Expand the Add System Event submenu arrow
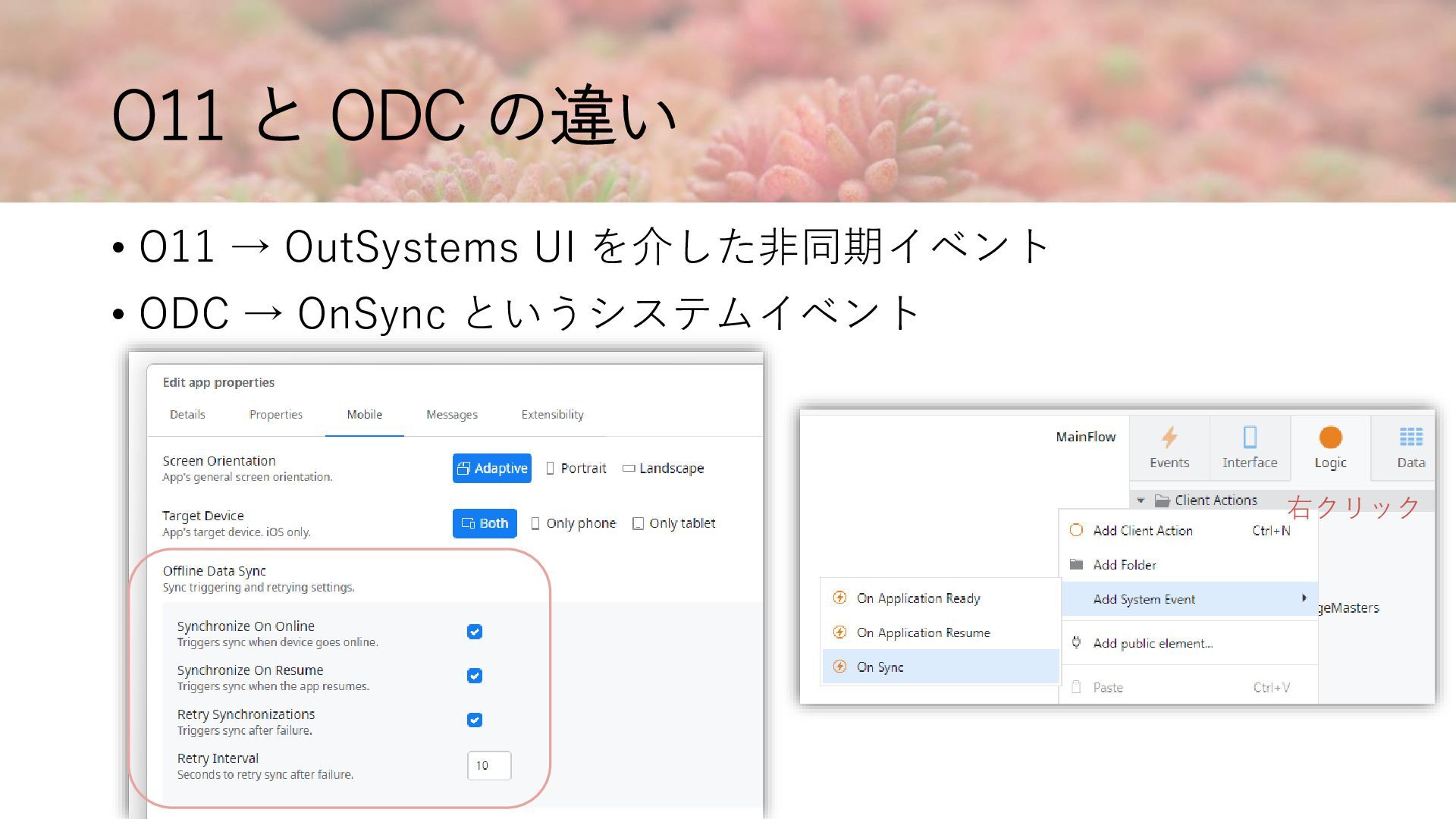The height and width of the screenshot is (819, 1456). coord(1304,598)
